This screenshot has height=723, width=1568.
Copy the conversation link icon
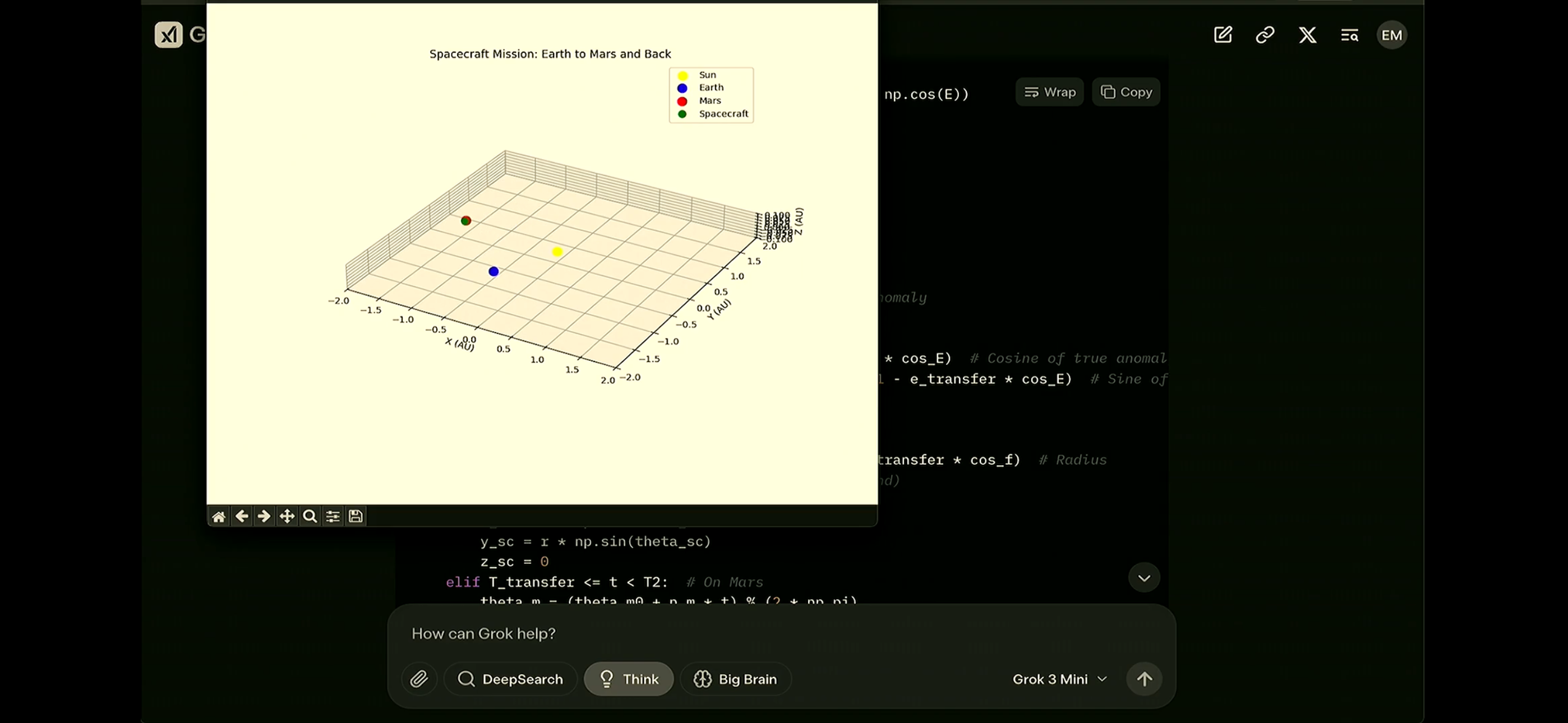(x=1265, y=35)
